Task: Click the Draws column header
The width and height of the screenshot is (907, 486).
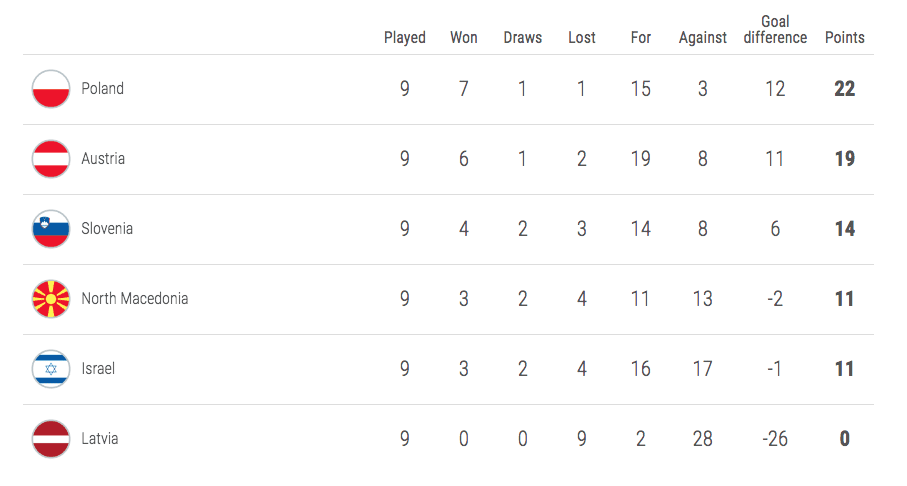Action: tap(523, 38)
